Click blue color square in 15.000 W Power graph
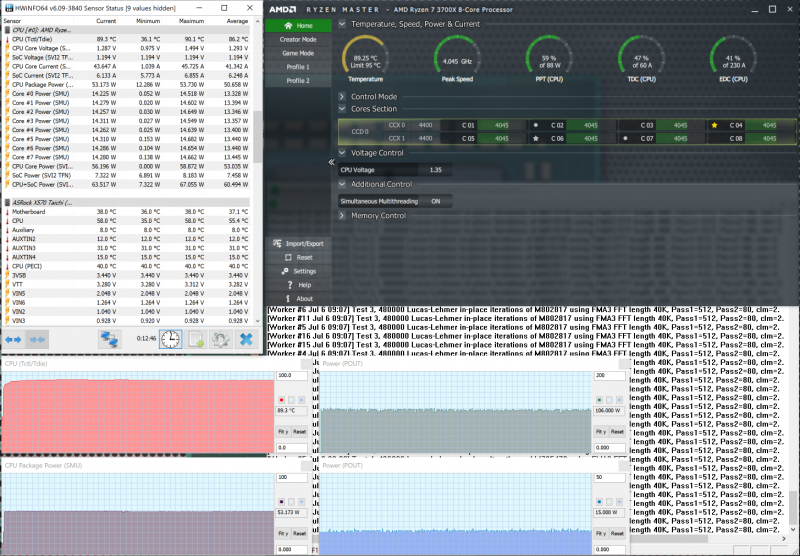Image resolution: width=800 pixels, height=556 pixels. (x=599, y=502)
